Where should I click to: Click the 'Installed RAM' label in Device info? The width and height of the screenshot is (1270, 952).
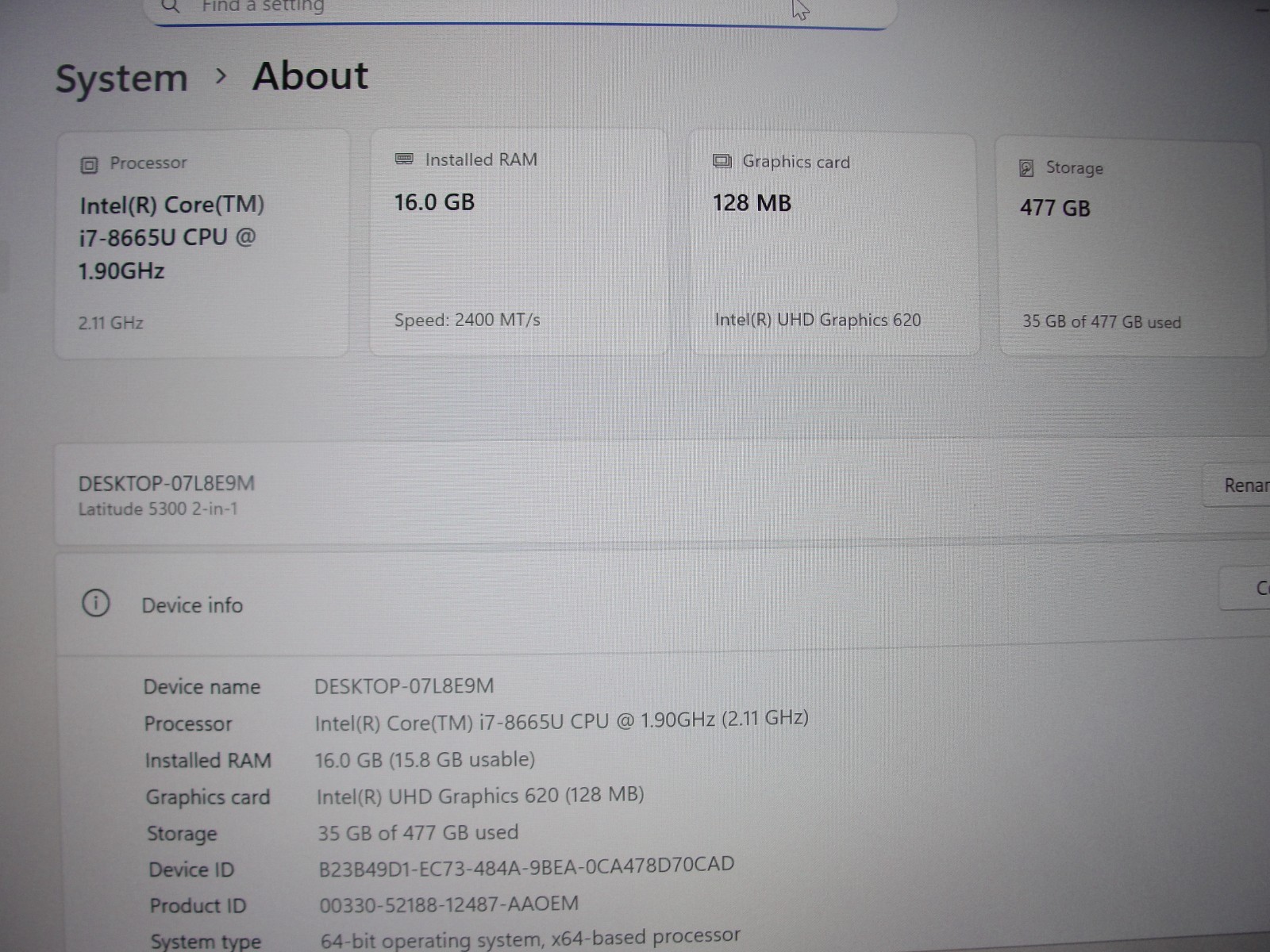click(x=208, y=761)
